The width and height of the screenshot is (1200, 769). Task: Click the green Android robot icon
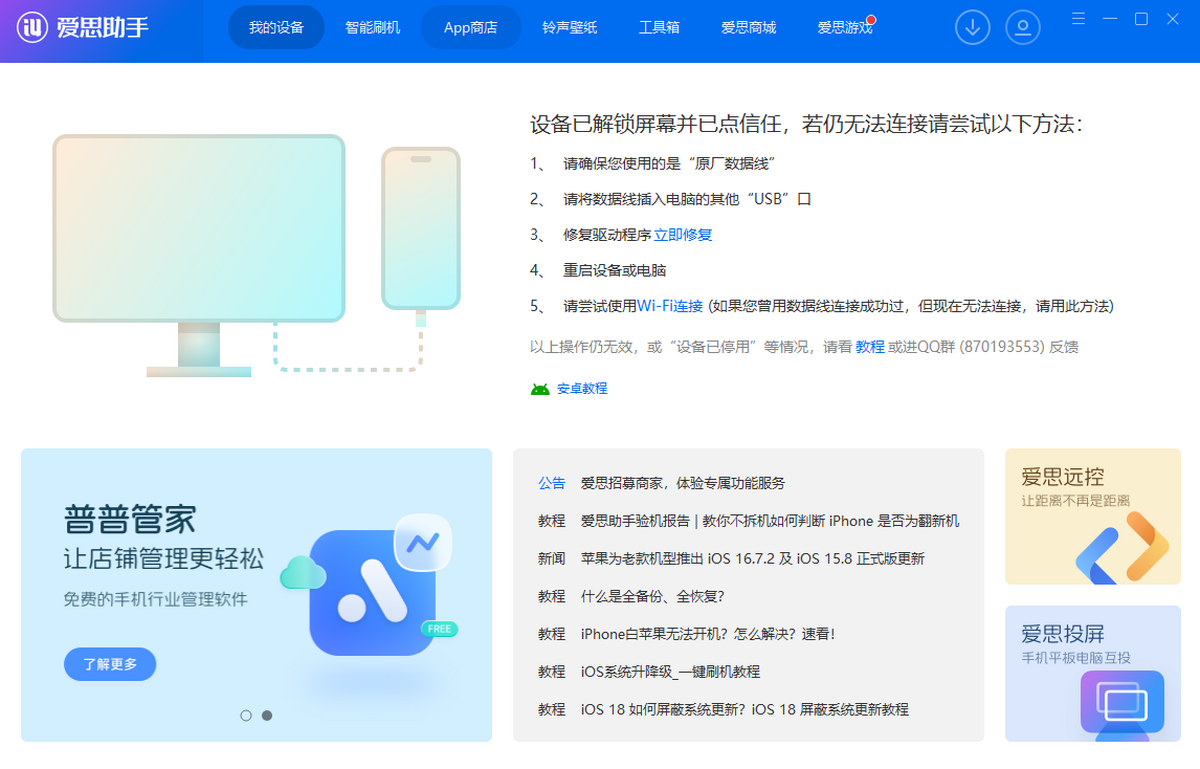[x=540, y=388]
